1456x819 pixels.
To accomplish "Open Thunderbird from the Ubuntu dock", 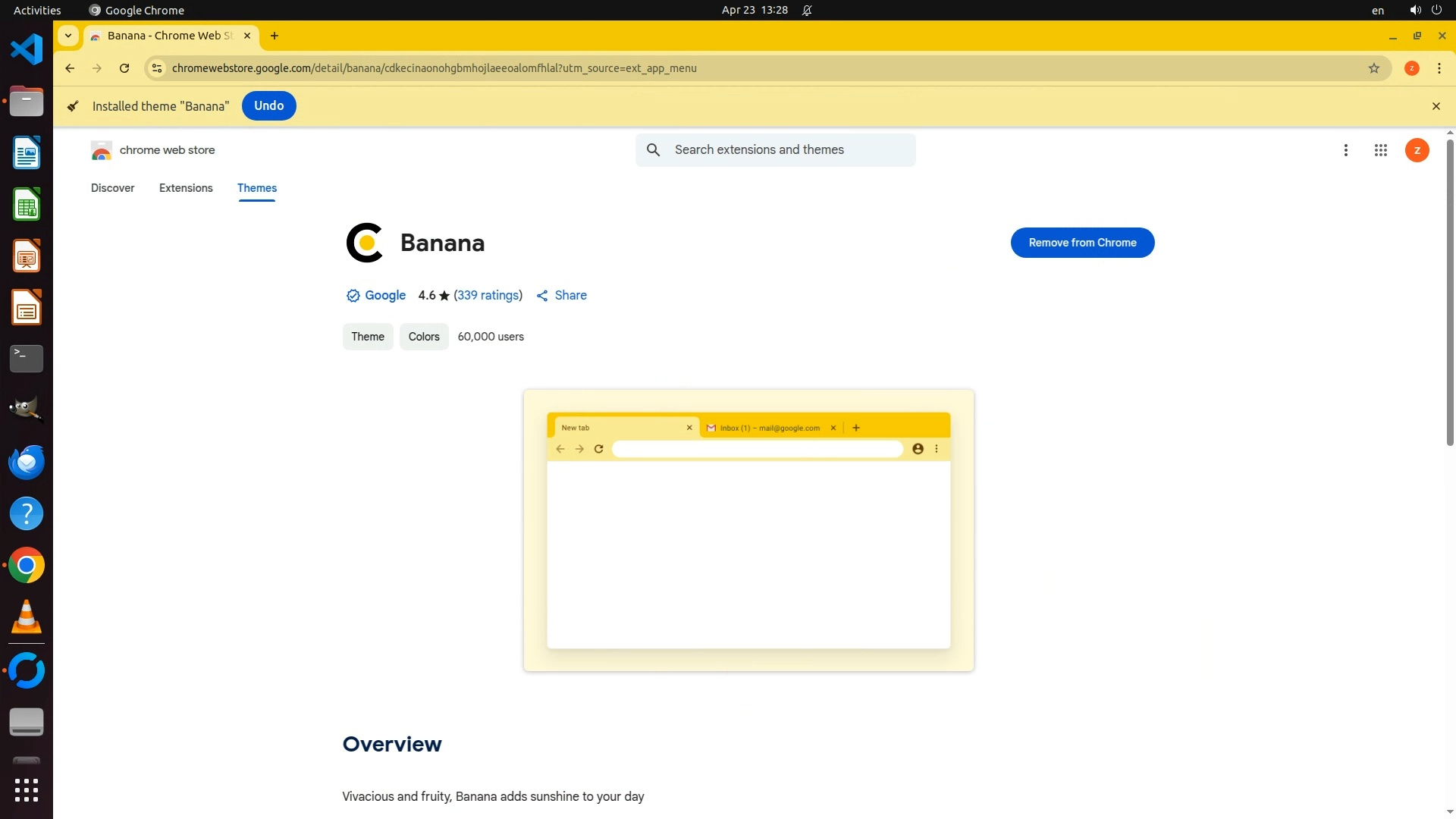I will point(27,462).
